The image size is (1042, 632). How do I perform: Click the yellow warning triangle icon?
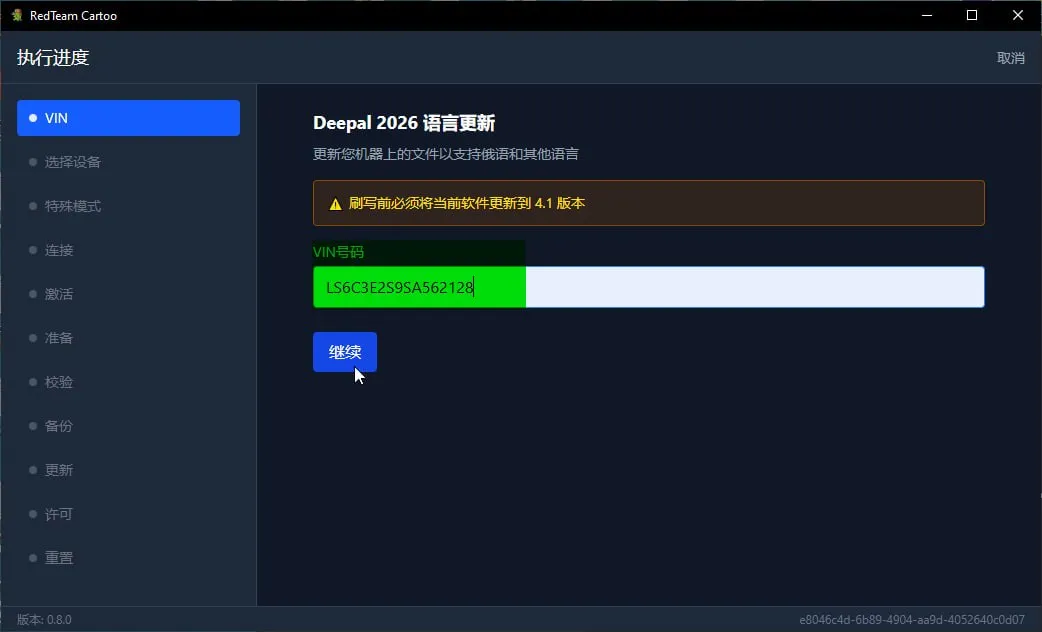[x=335, y=204]
